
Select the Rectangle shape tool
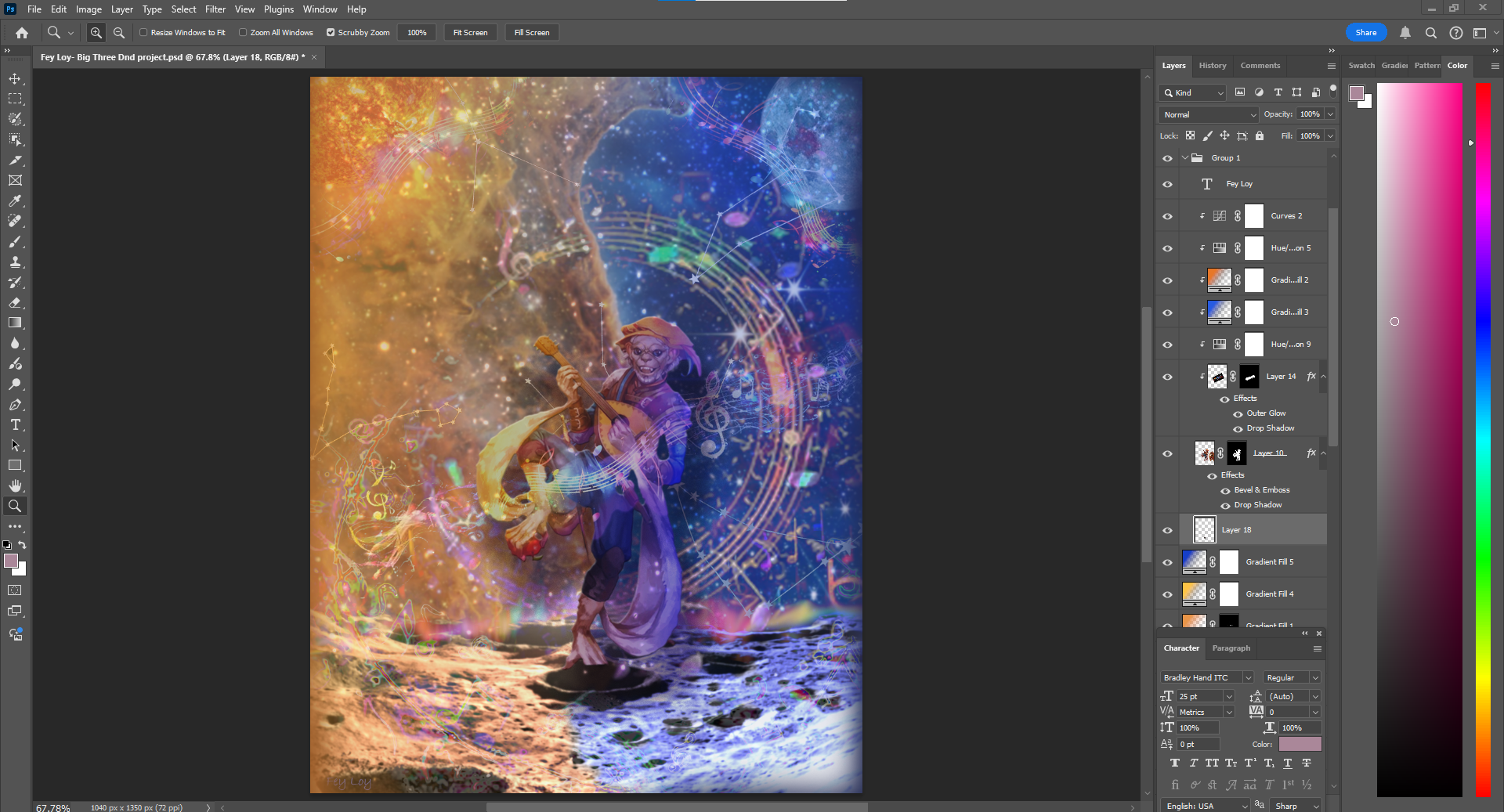[15, 466]
